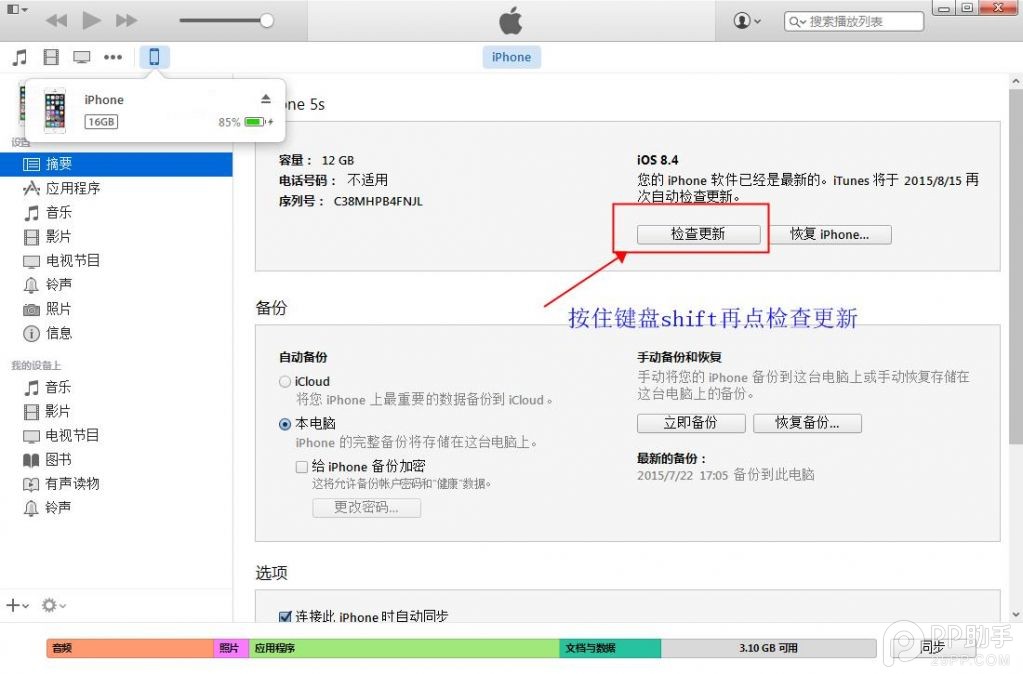
Task: Select the iCloud backup radio button
Action: click(284, 382)
